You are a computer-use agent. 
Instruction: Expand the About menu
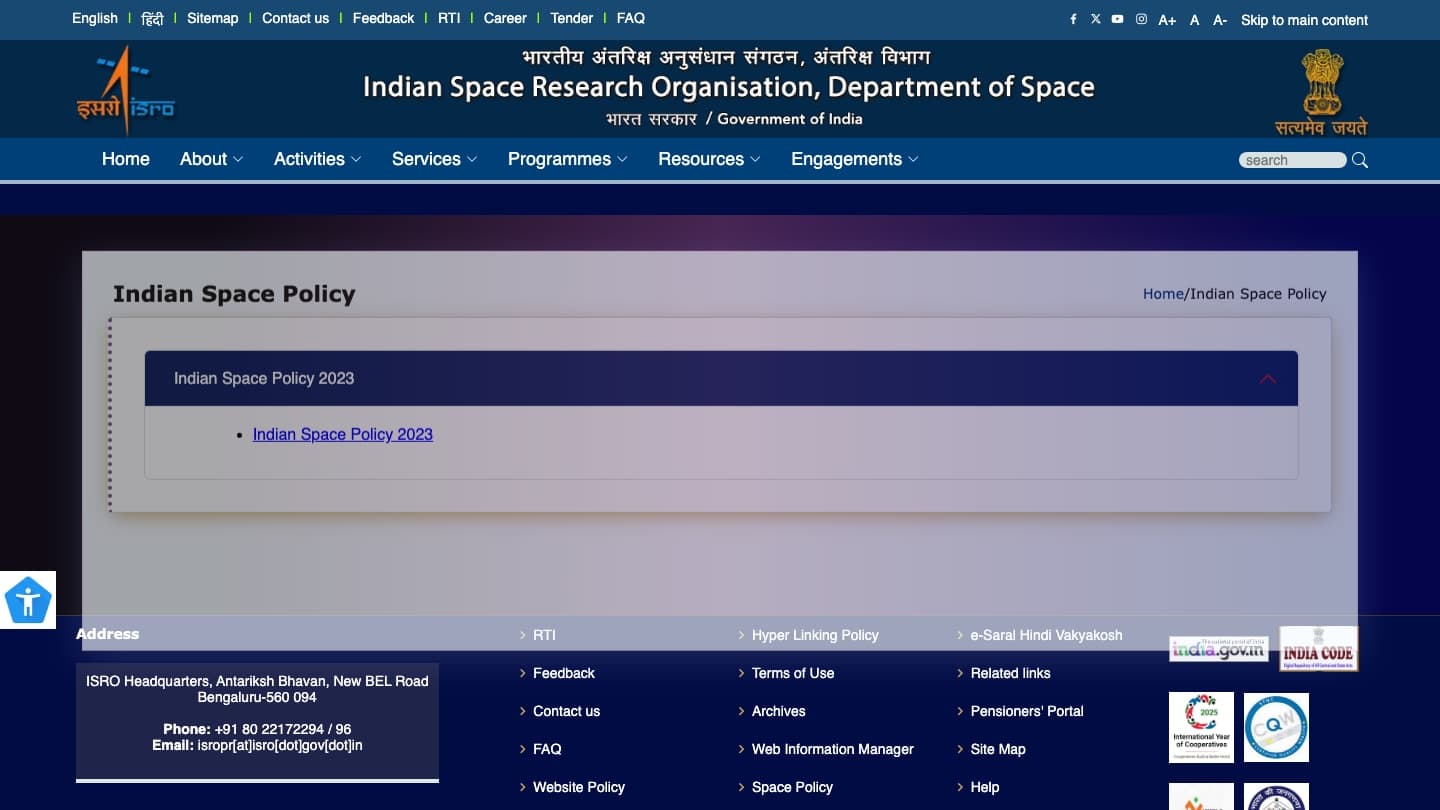click(211, 159)
